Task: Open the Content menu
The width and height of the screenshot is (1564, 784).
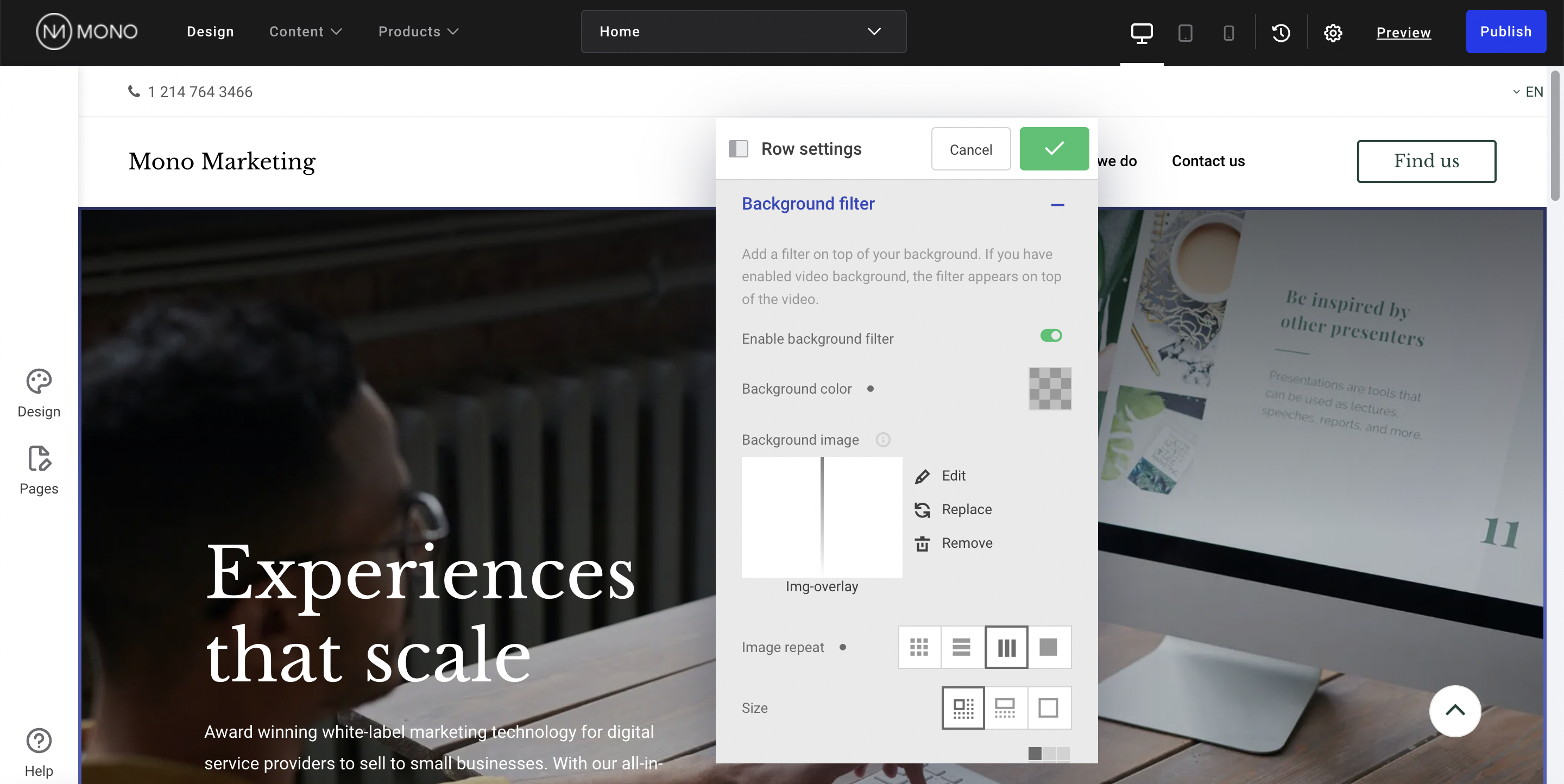Action: point(305,31)
